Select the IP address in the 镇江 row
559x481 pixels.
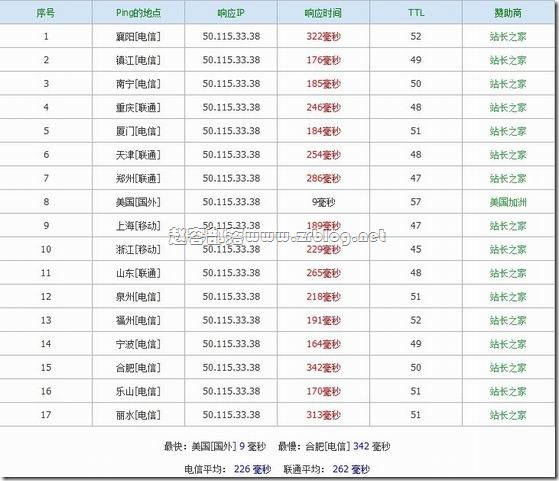(x=231, y=60)
